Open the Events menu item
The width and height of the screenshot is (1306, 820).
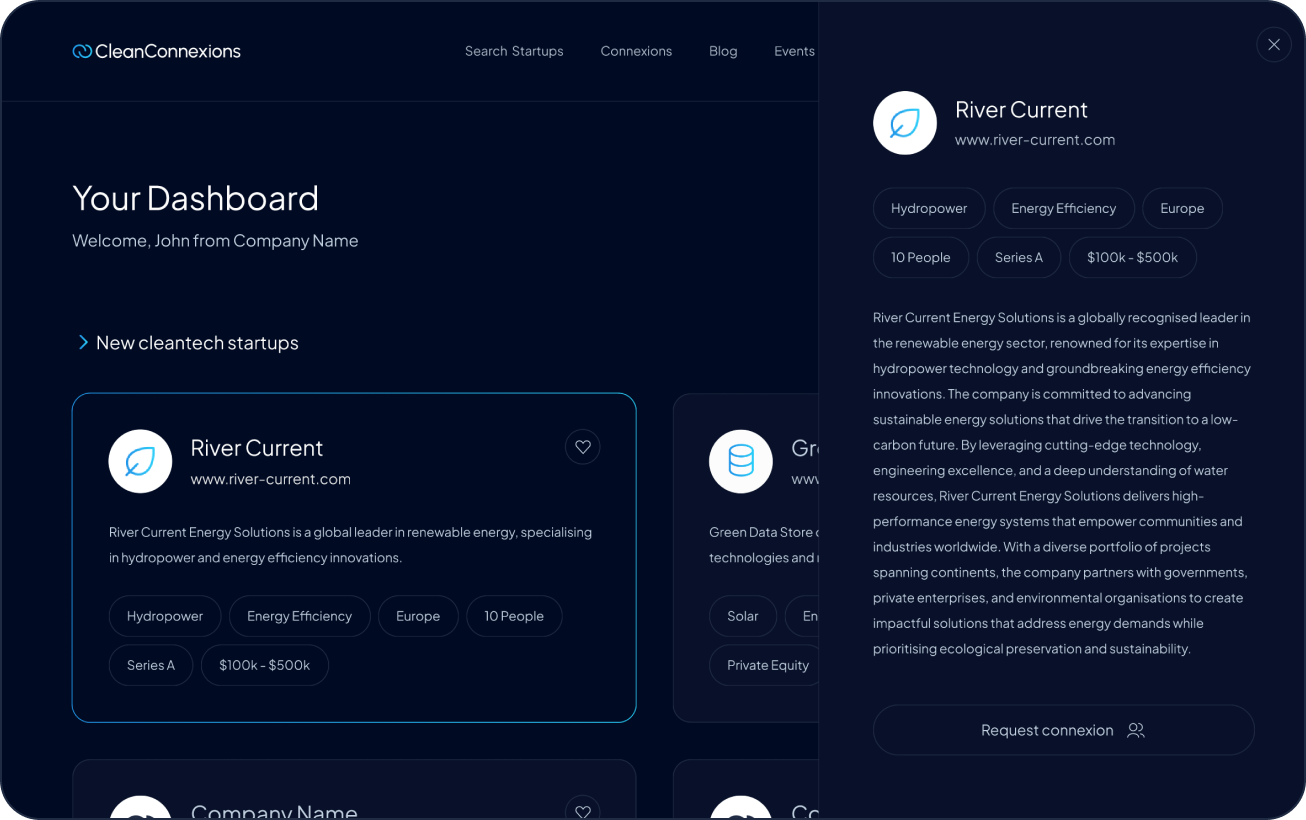coord(795,51)
